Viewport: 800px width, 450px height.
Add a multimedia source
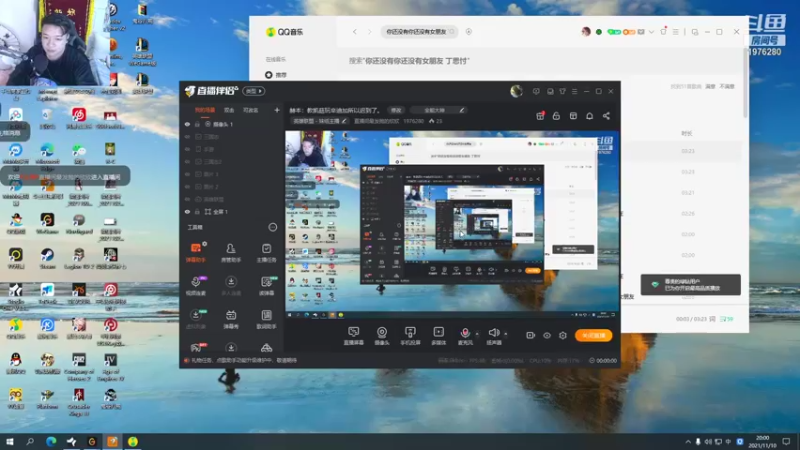tap(438, 336)
